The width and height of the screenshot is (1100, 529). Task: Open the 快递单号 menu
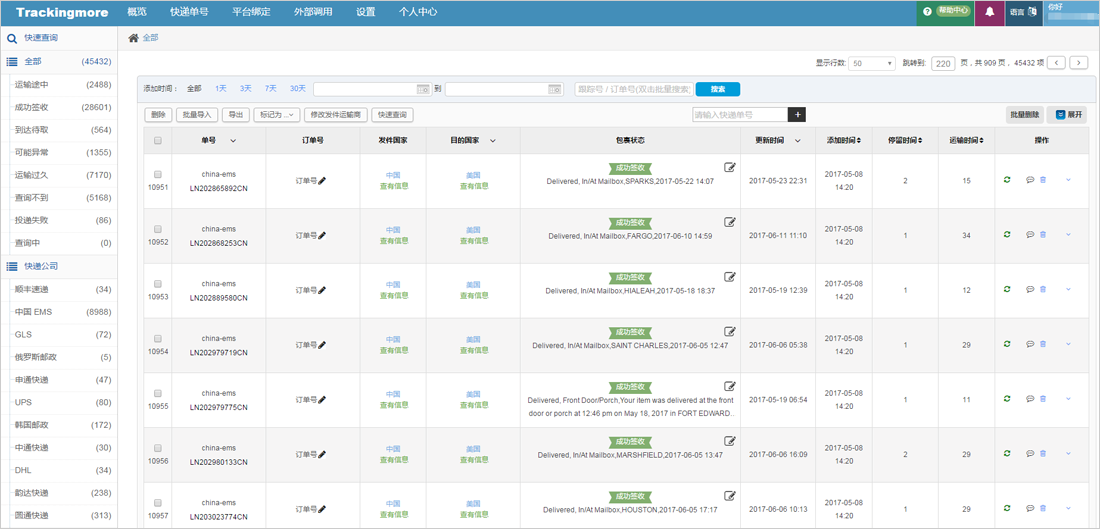189,12
